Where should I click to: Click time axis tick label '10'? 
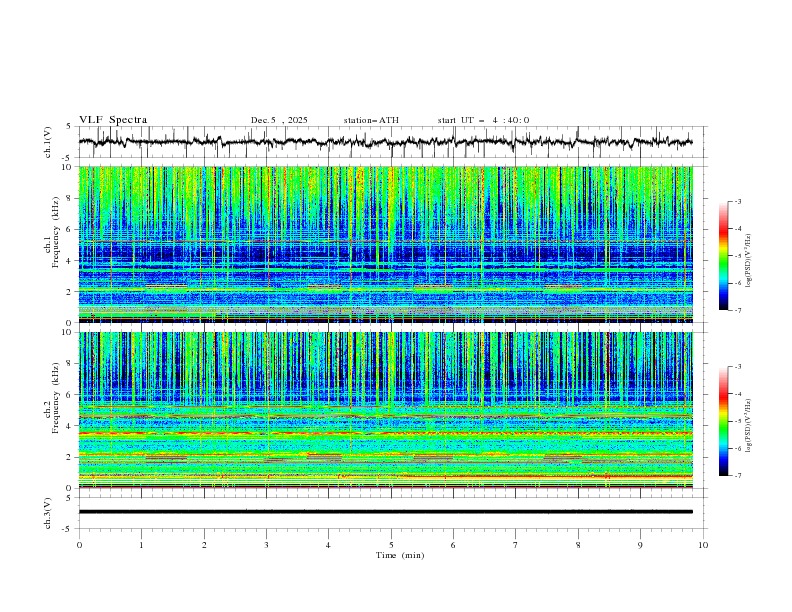coord(703,545)
